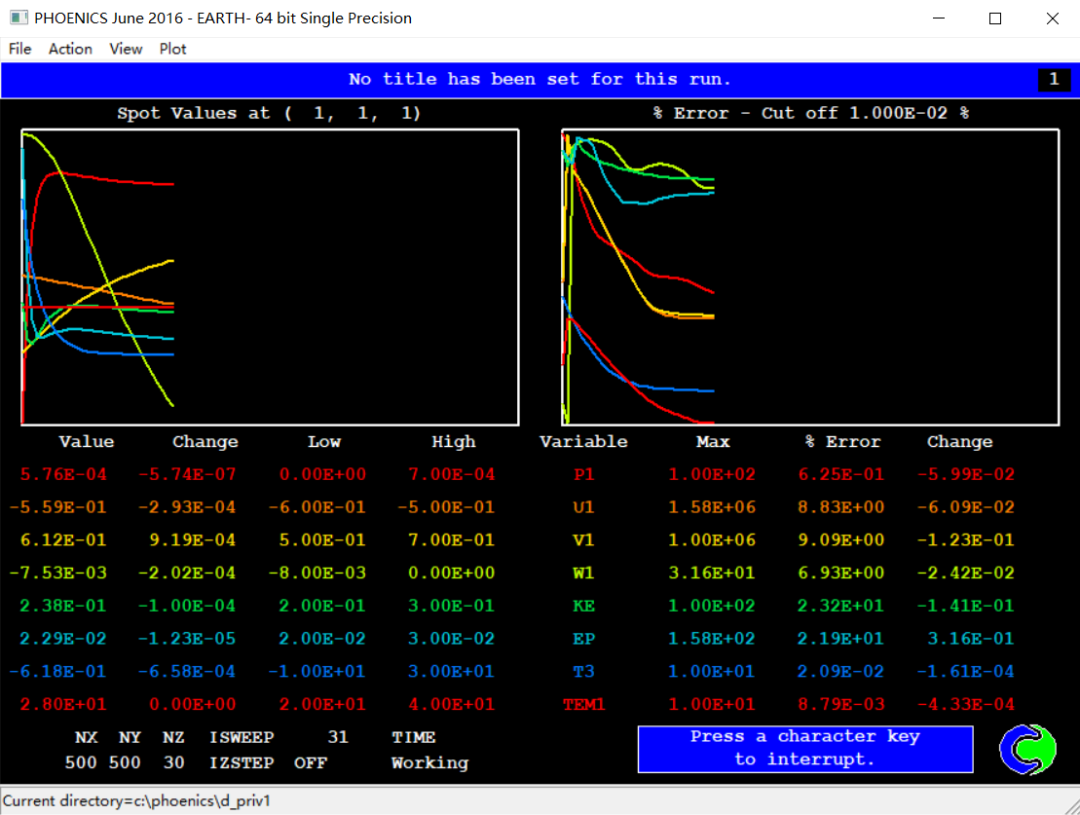This screenshot has width=1080, height=815.
Task: Click the Low column header
Action: pos(324,442)
